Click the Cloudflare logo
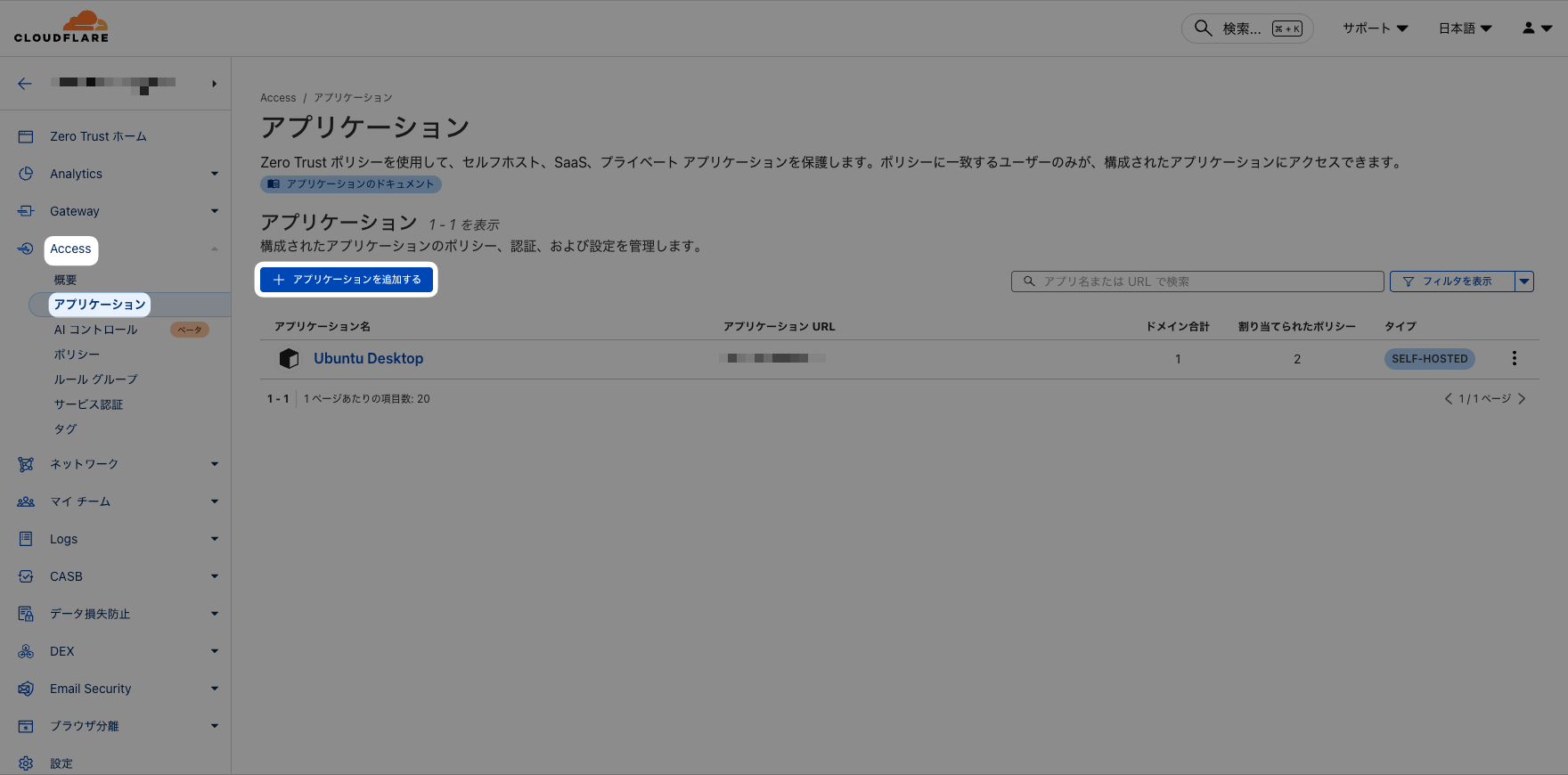Screen dimensions: 1568x775 [x=61, y=27]
